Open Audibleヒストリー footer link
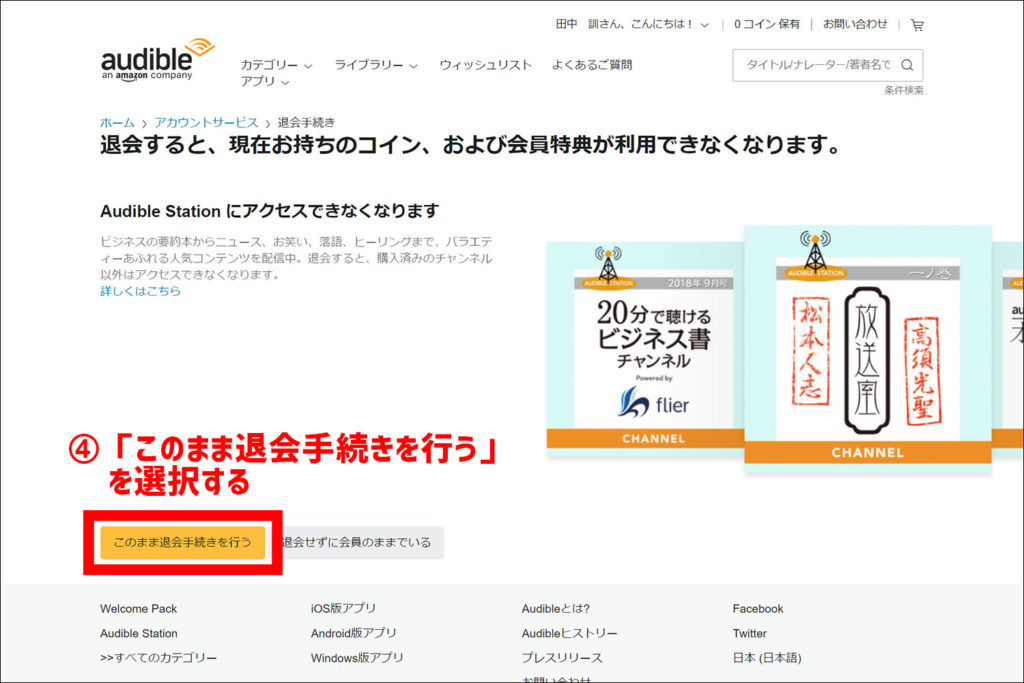1024x683 pixels. 569,633
